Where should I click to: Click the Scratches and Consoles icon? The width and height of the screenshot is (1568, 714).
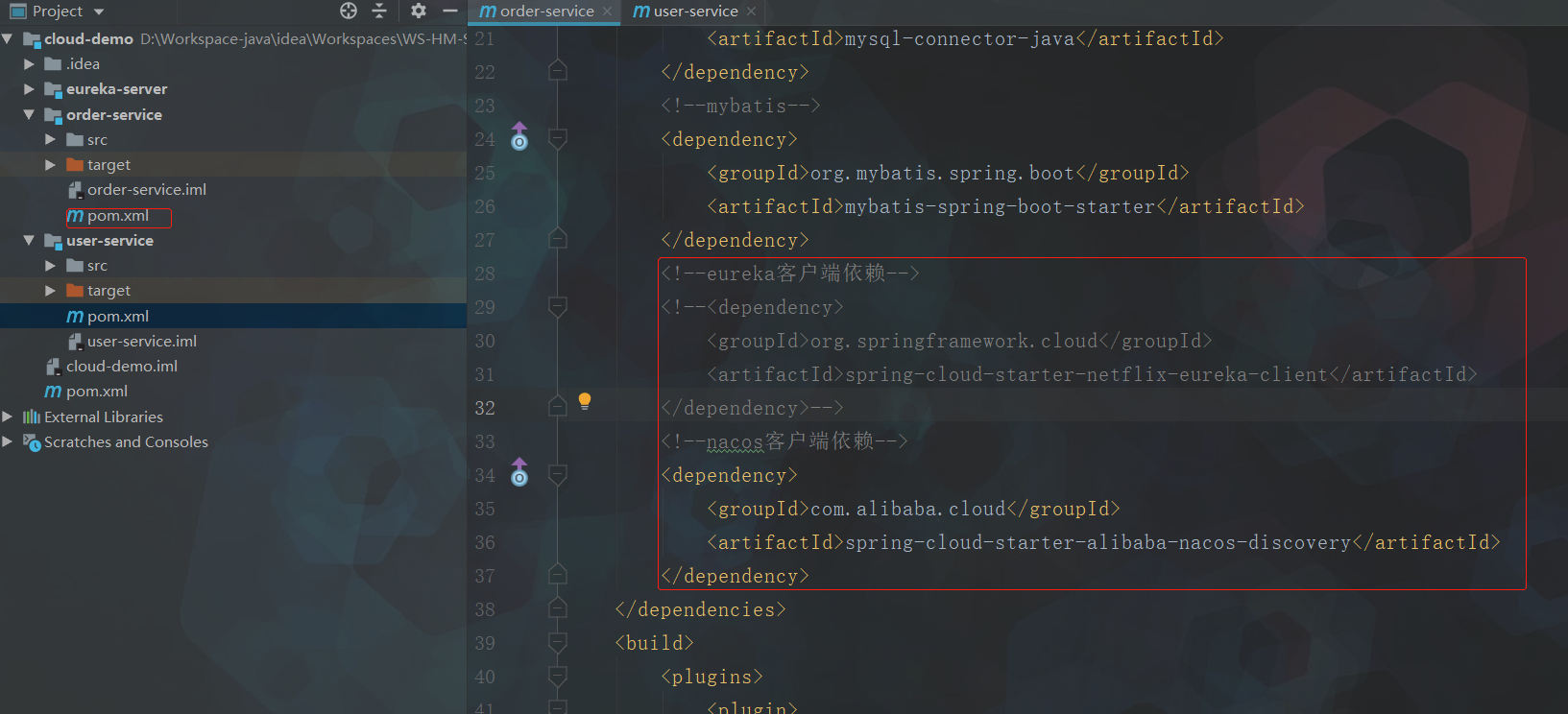[x=32, y=442]
